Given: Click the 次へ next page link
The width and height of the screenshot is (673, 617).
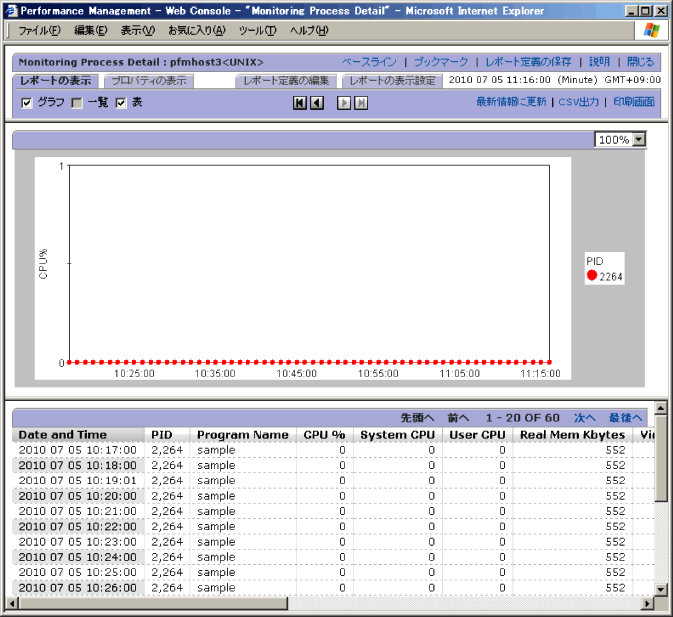Looking at the screenshot, I should (584, 417).
